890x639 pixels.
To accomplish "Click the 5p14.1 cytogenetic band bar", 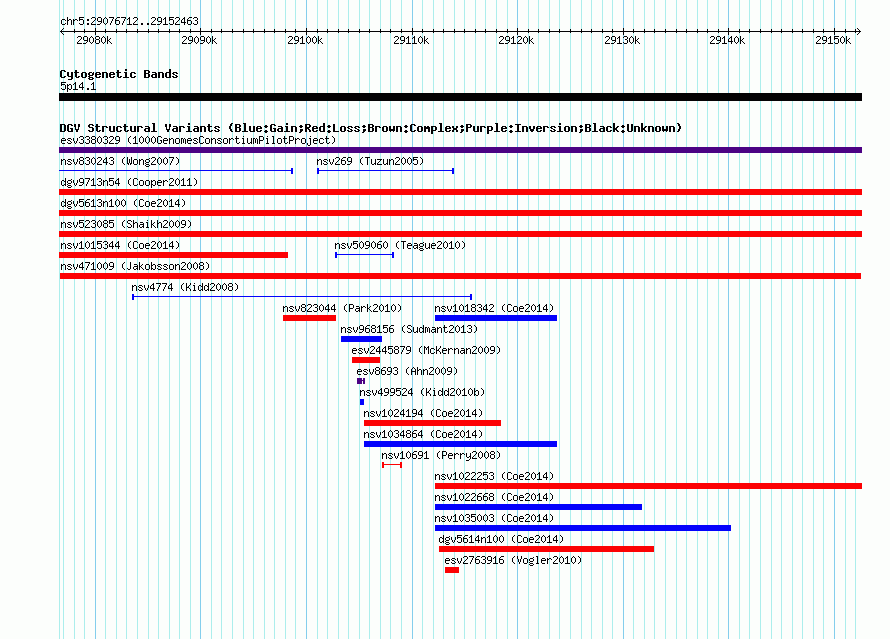I will (460, 97).
